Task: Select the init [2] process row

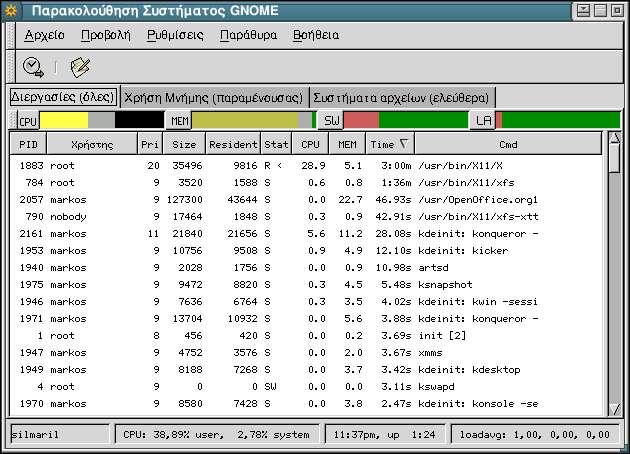Action: [306, 336]
